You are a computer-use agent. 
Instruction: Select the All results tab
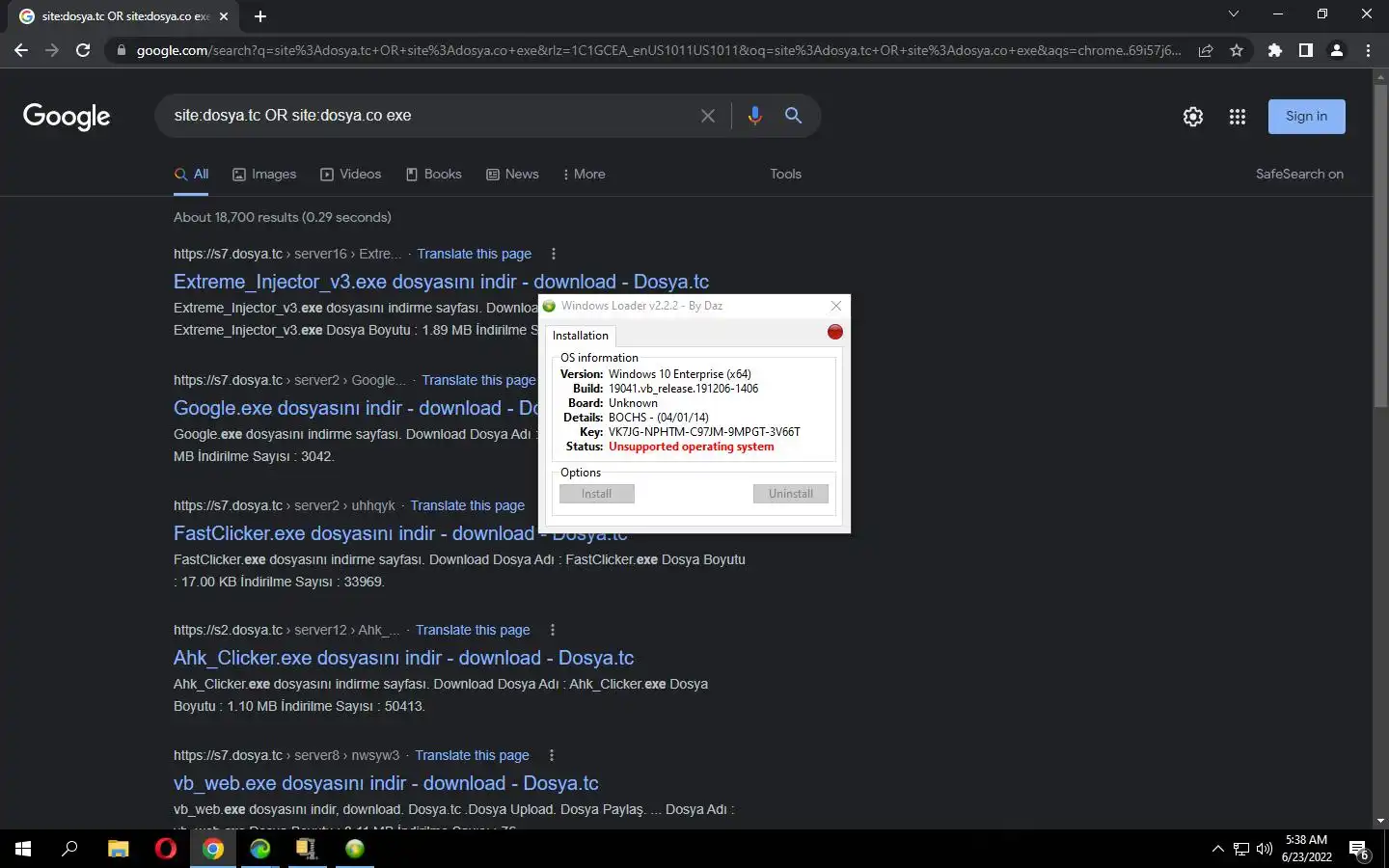(192, 175)
